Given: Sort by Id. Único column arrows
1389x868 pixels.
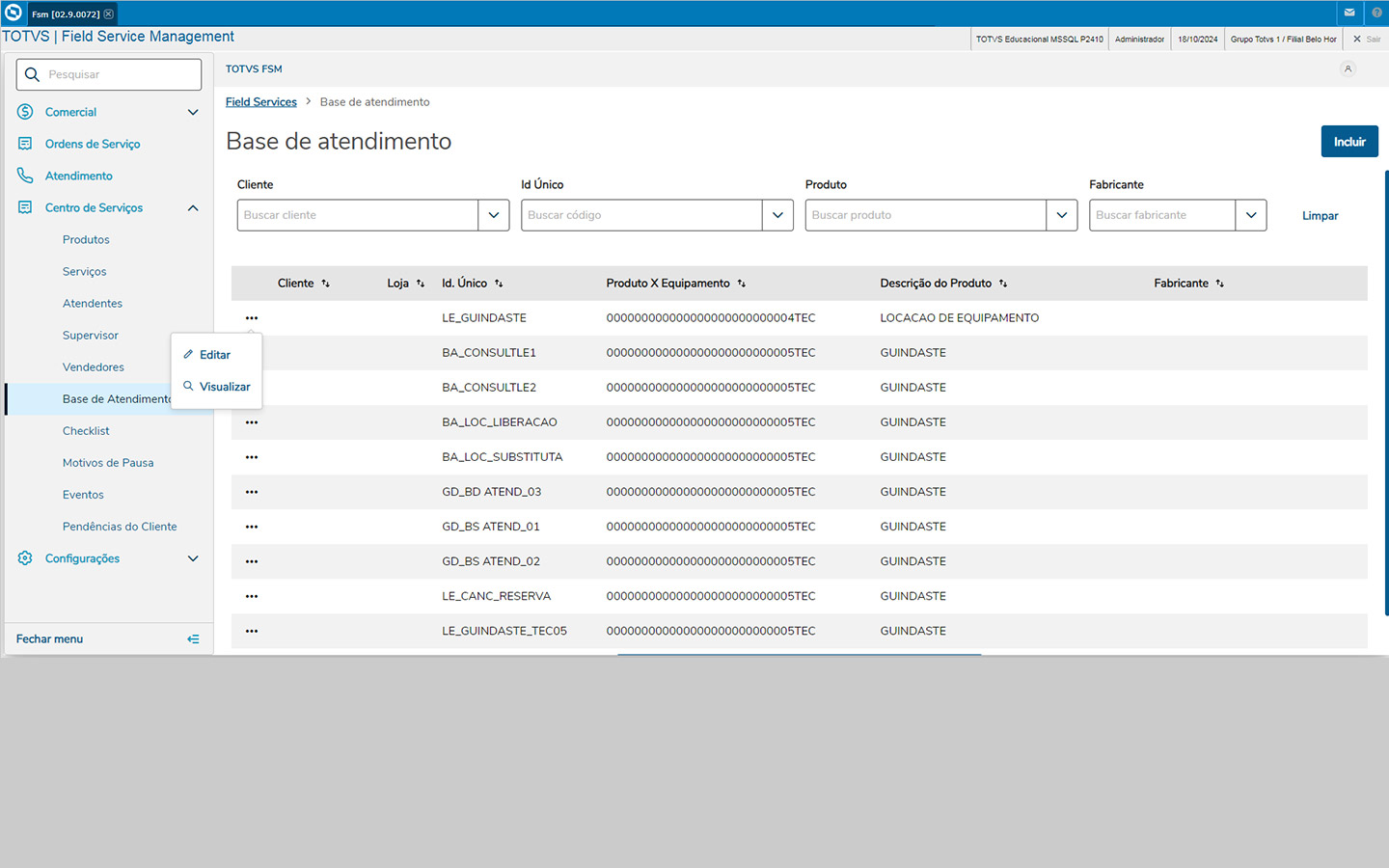Looking at the screenshot, I should 499,284.
